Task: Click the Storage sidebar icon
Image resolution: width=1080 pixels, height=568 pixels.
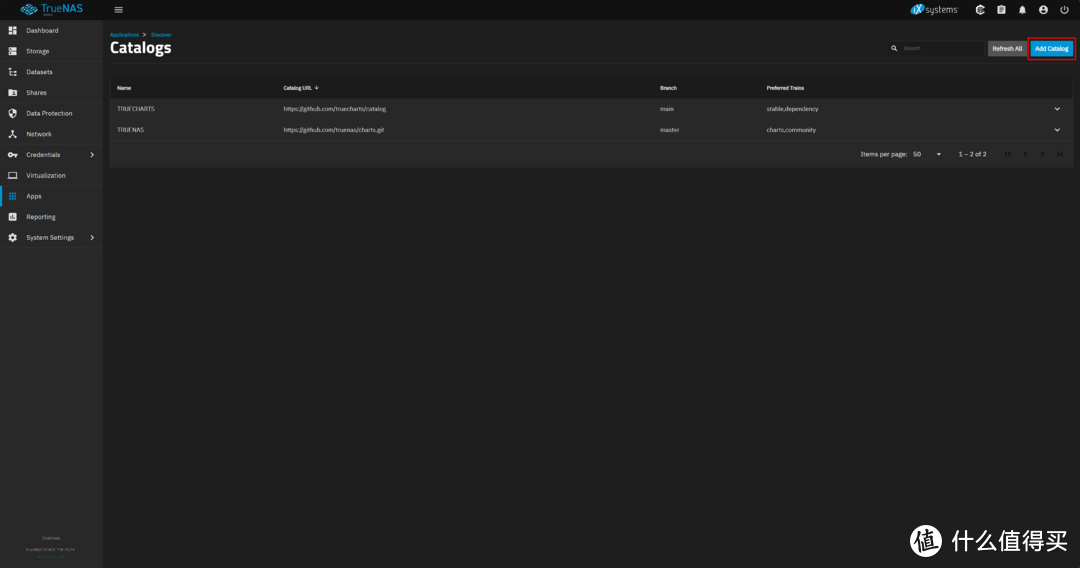Action: point(12,51)
